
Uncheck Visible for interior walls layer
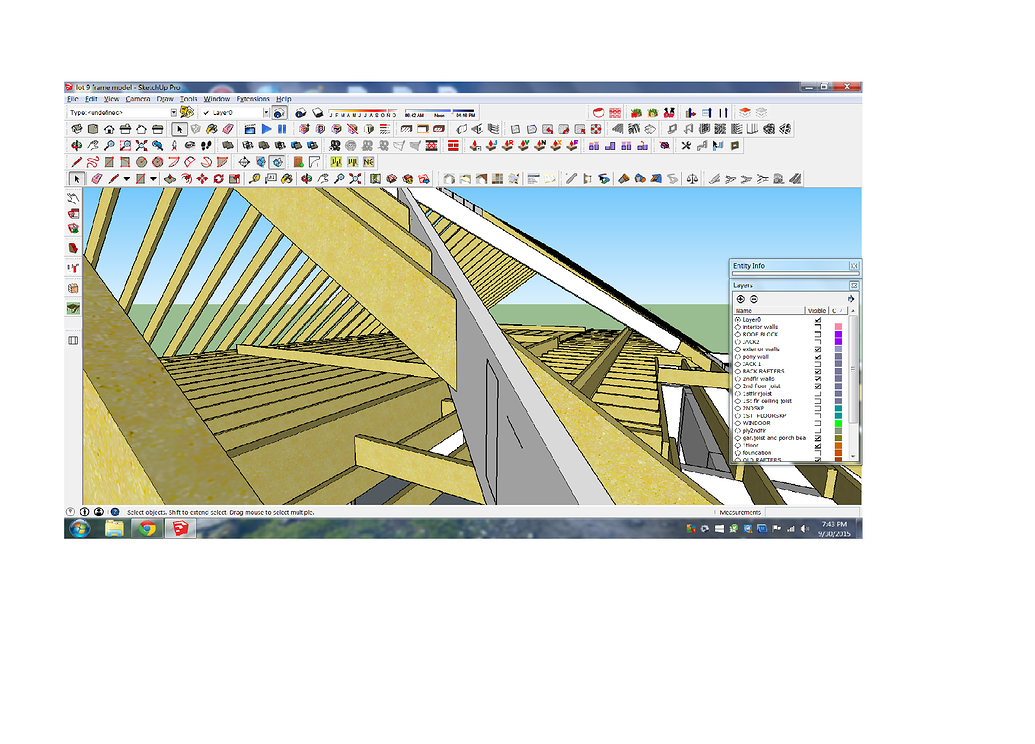(819, 327)
